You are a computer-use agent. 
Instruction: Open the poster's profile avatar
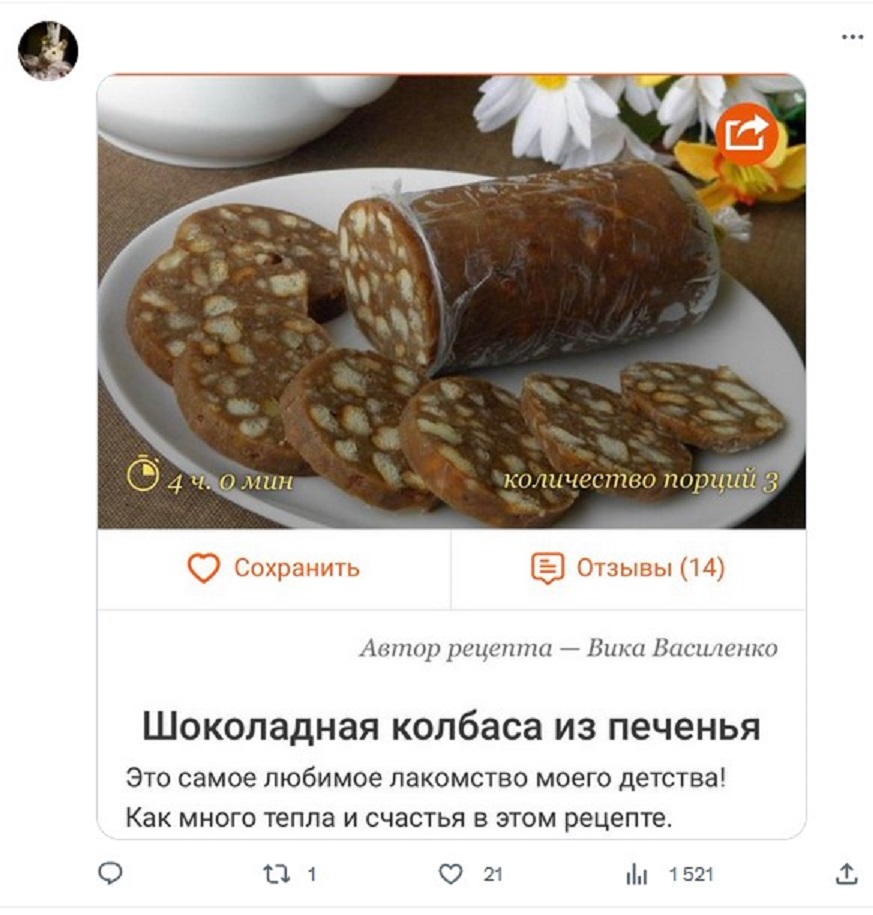pyautogui.click(x=48, y=50)
